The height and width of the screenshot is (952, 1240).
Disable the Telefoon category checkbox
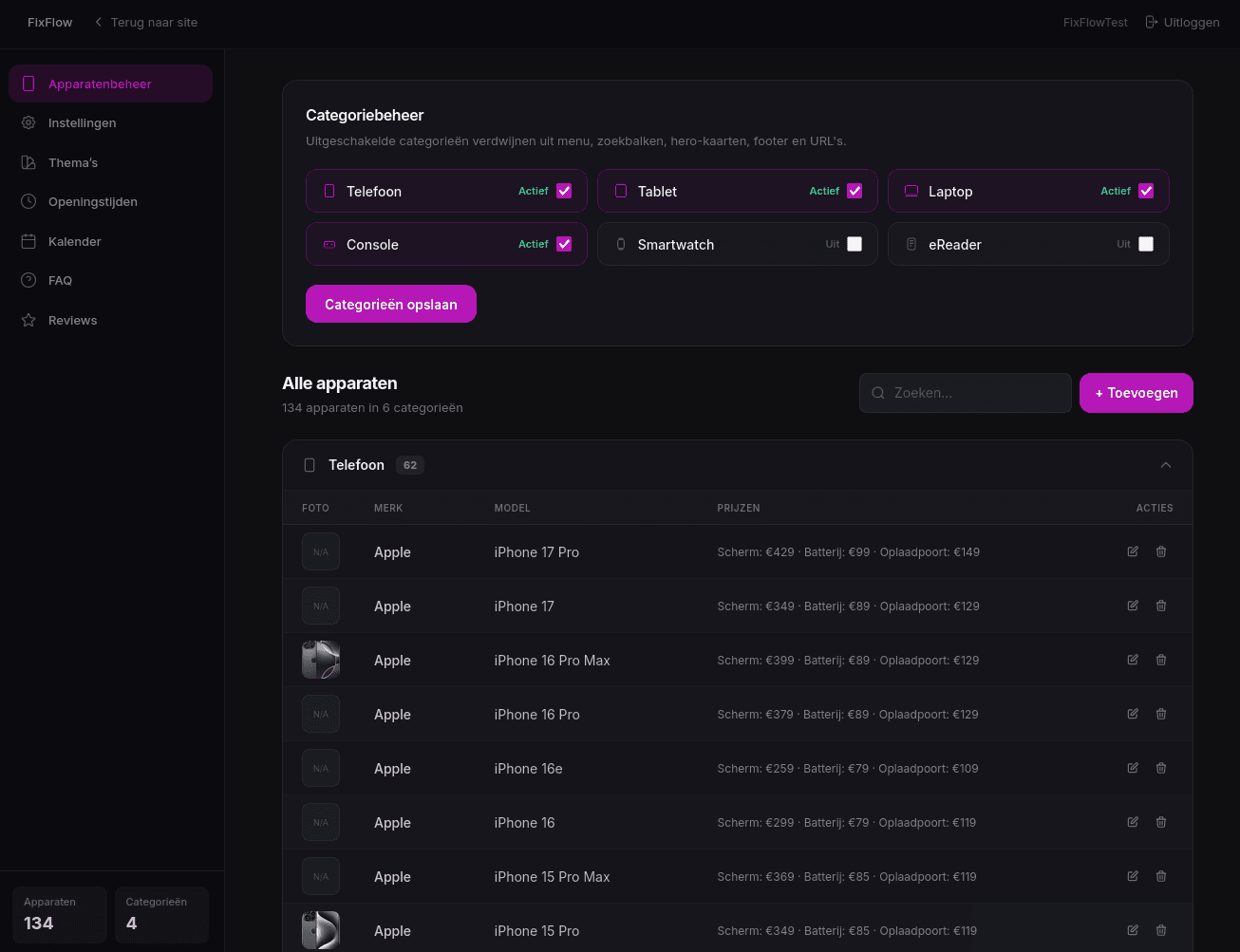point(565,190)
